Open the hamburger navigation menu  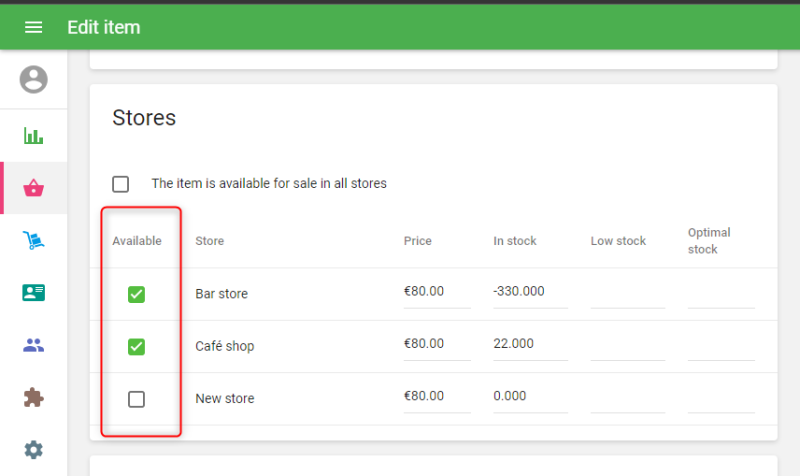(33, 27)
